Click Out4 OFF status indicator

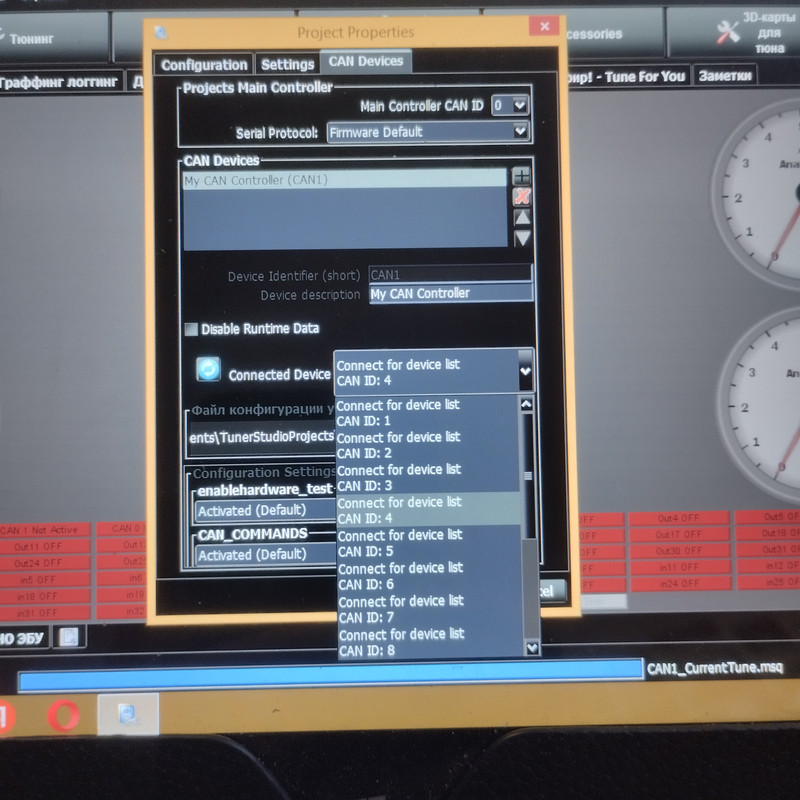678,518
